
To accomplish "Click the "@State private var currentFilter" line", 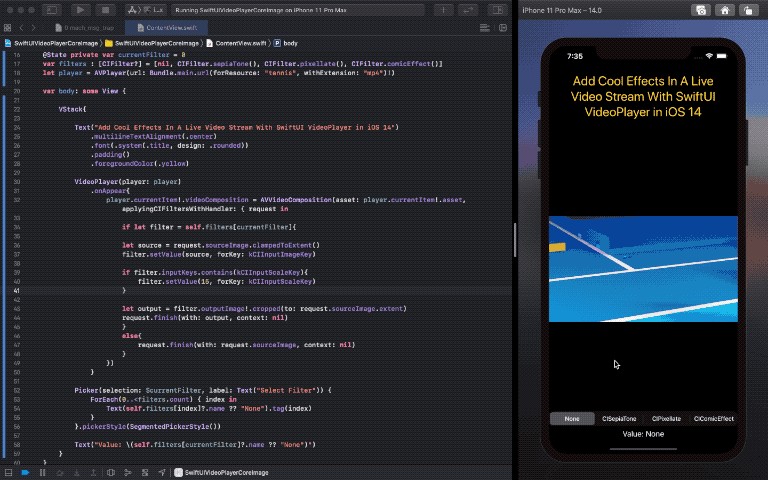I will 114,55.
